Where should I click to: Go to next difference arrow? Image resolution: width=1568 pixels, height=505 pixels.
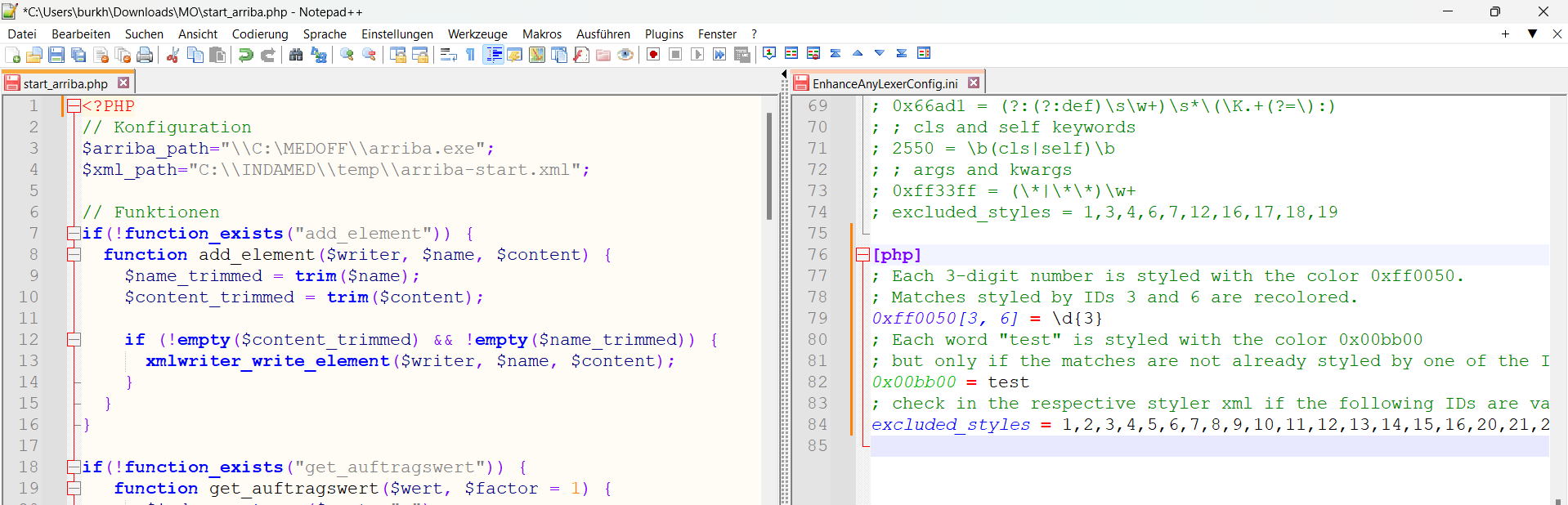point(880,53)
